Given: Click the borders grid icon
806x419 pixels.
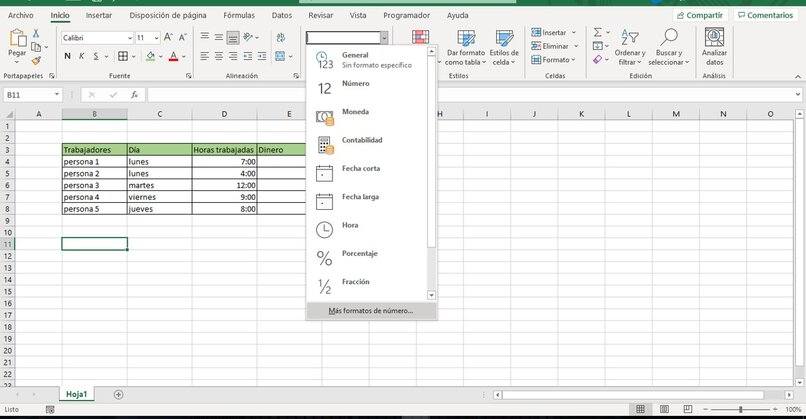Looking at the screenshot, I should click(x=123, y=56).
